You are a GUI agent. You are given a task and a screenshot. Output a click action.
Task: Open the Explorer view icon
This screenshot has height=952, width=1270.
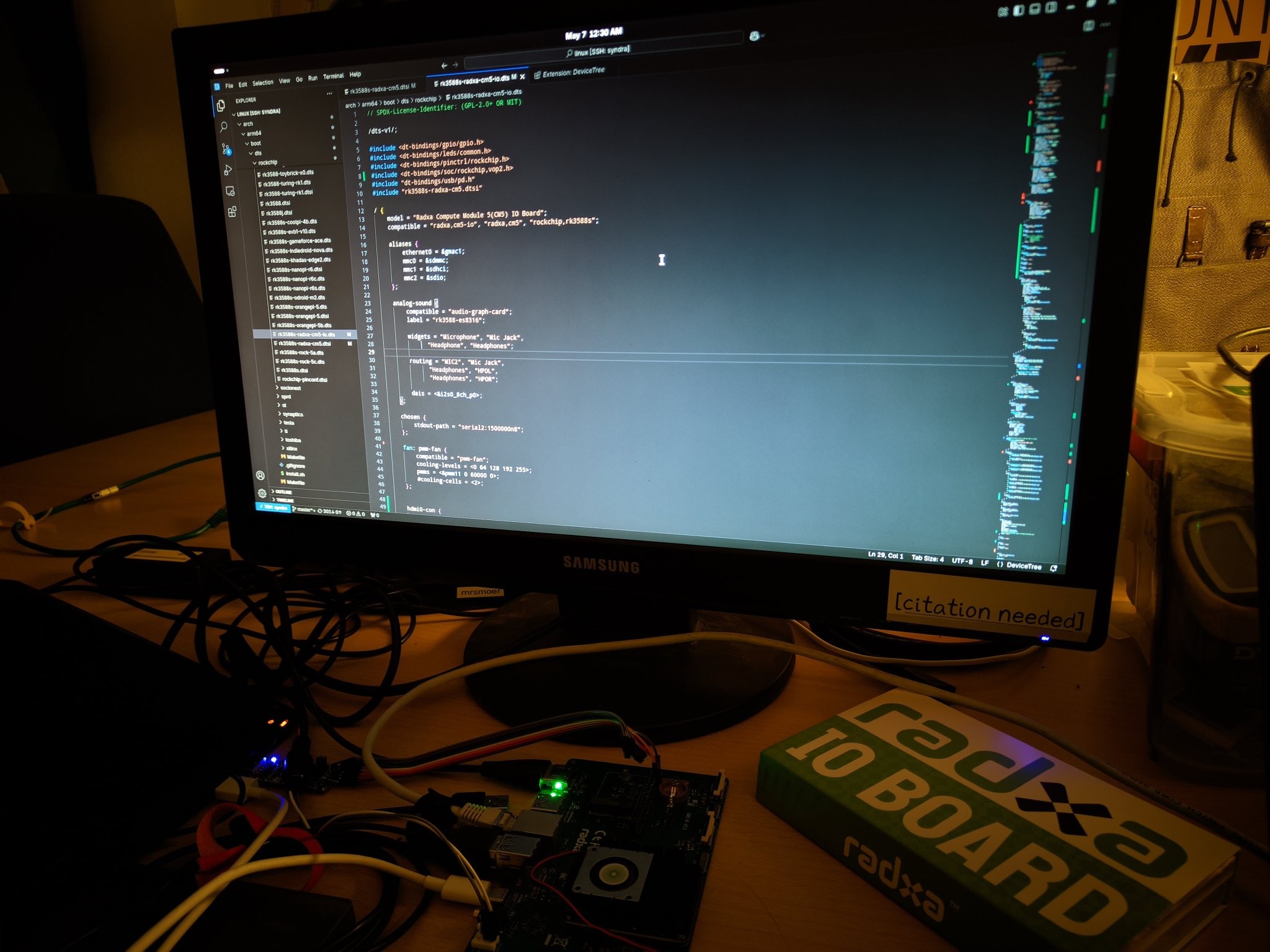pos(221,106)
